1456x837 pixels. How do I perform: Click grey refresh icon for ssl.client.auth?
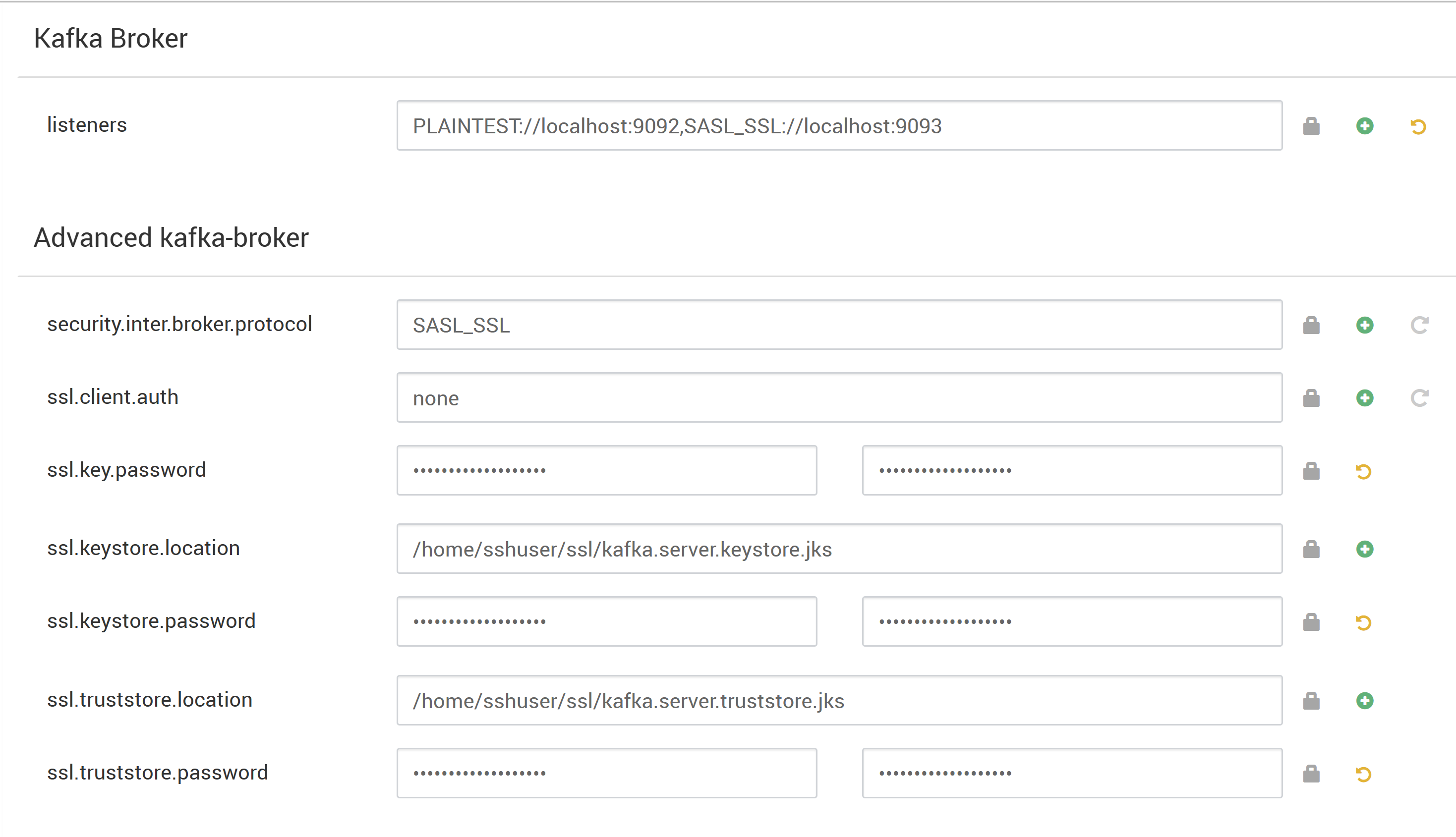click(x=1419, y=398)
